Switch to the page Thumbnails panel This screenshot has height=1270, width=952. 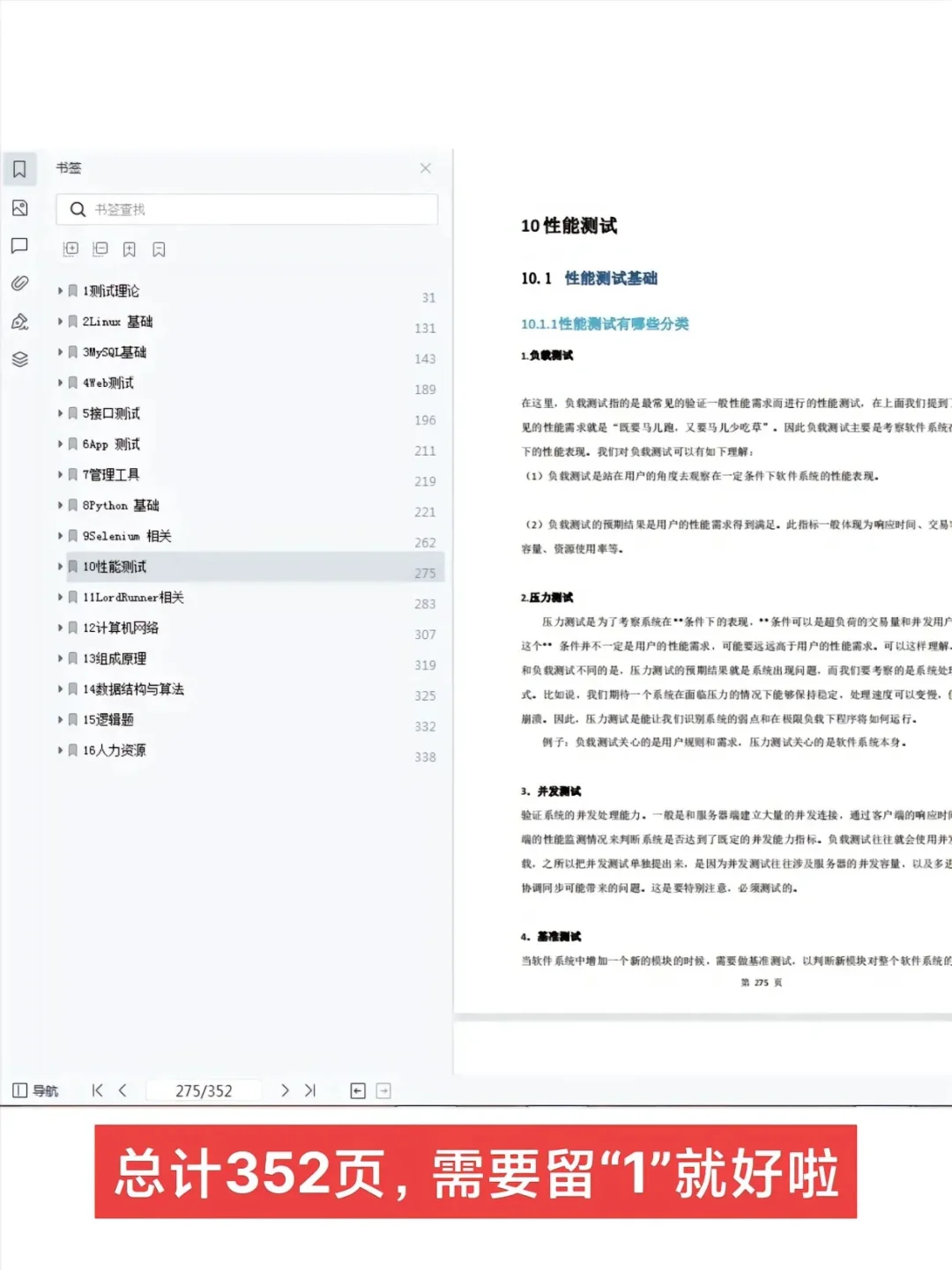[19, 209]
